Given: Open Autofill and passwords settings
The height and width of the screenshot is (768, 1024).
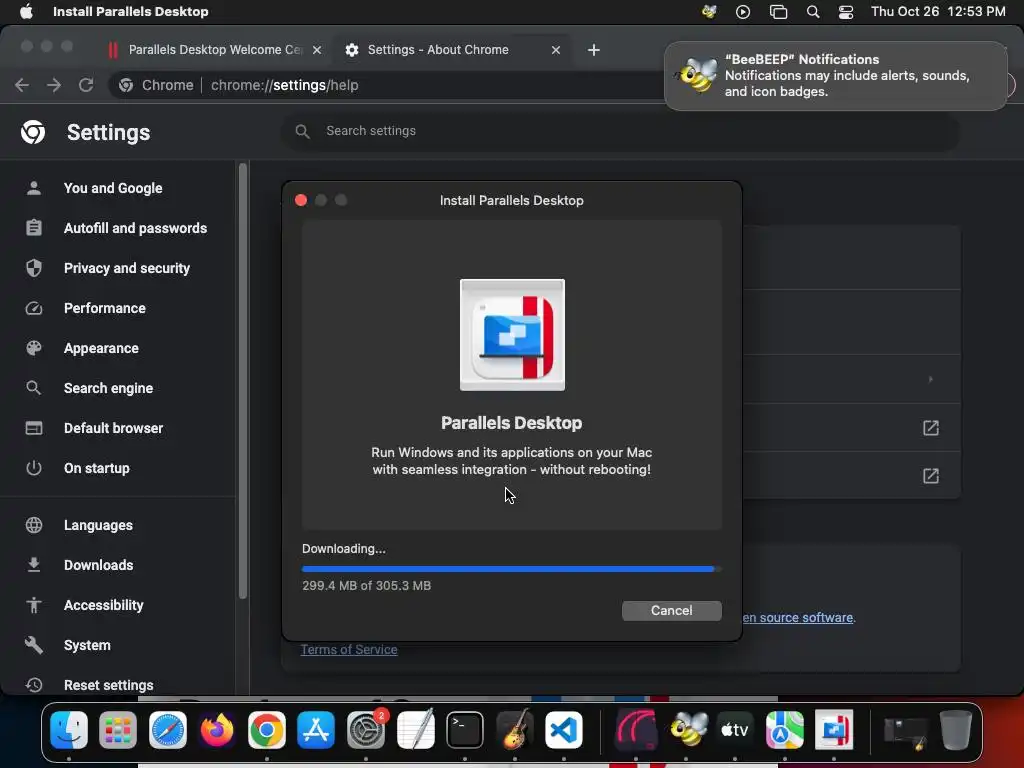Looking at the screenshot, I should tap(118, 228).
